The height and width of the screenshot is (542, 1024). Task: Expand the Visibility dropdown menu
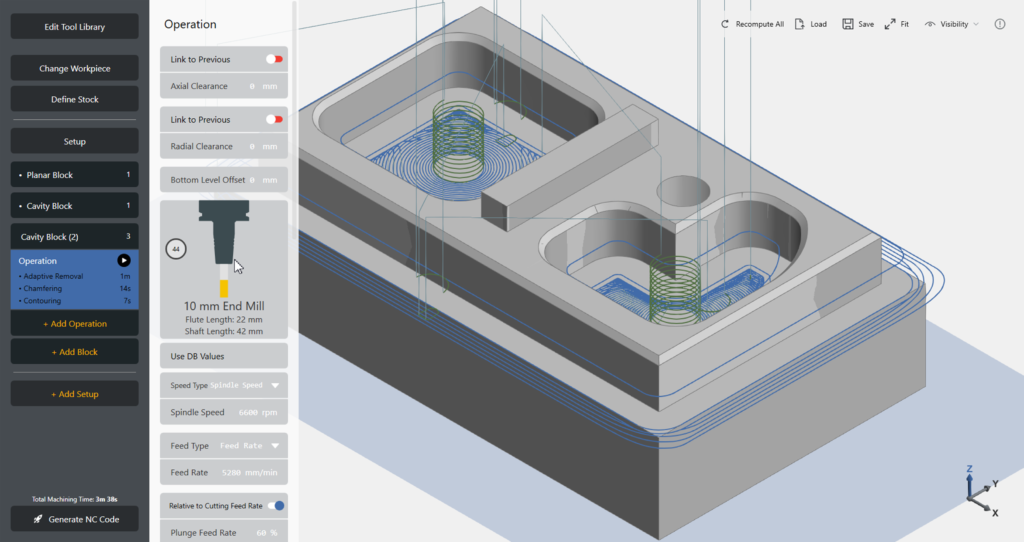951,24
